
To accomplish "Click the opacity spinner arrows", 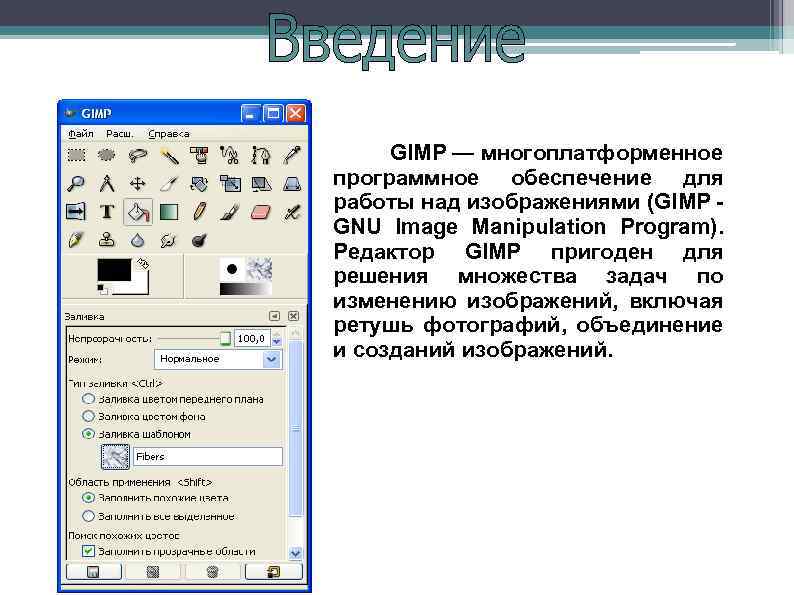I will [276, 338].
